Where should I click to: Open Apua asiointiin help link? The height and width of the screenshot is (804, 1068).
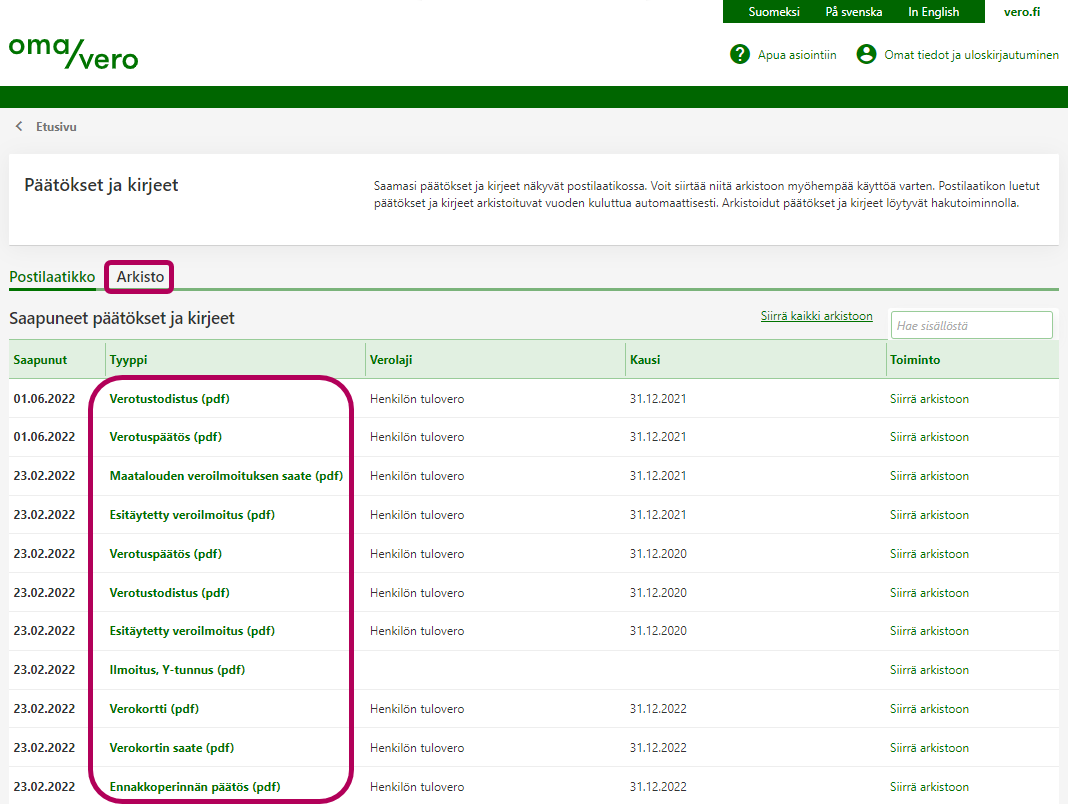coord(797,55)
